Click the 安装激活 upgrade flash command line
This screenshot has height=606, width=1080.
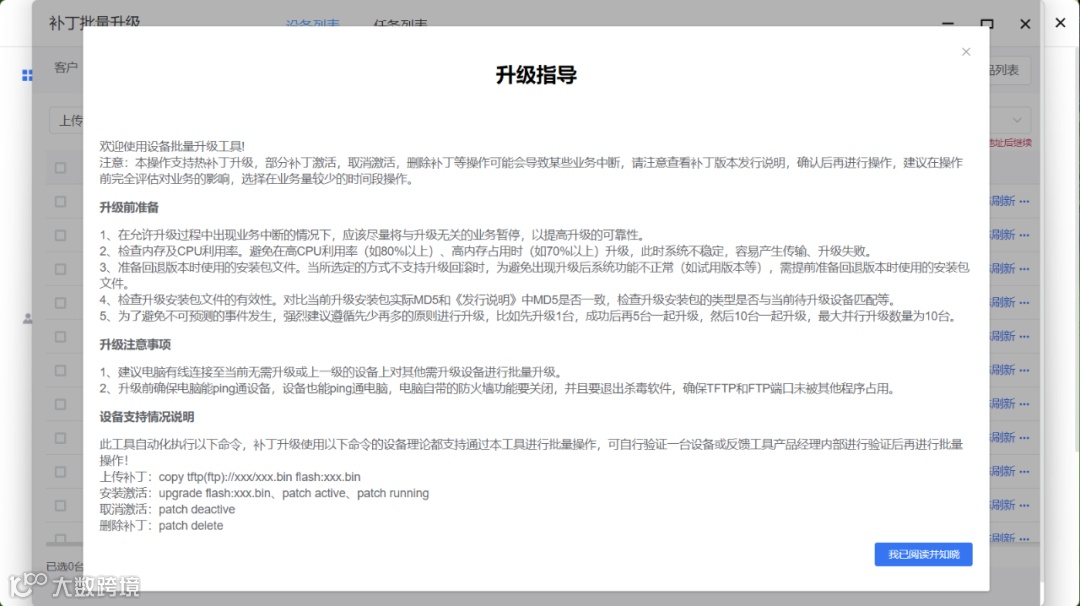tap(264, 493)
